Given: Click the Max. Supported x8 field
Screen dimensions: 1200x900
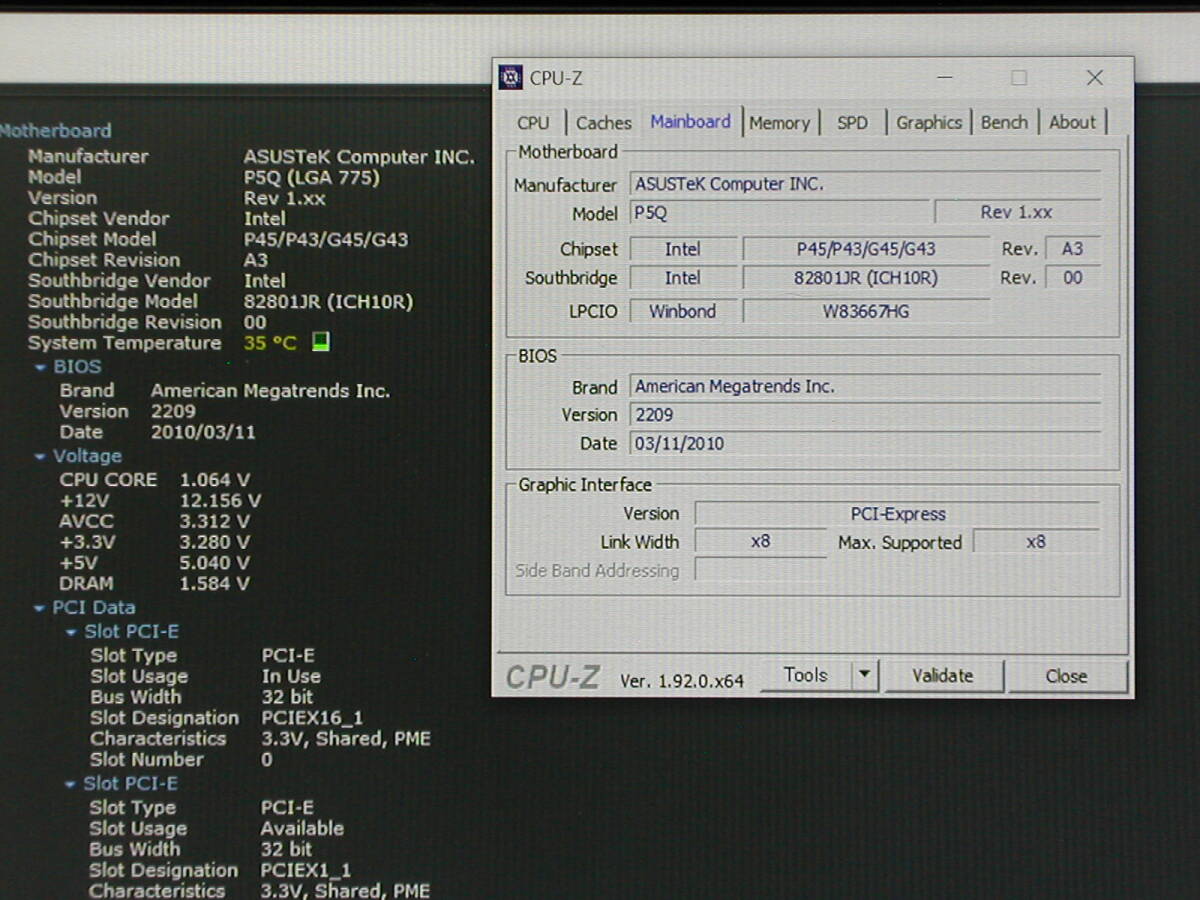Looking at the screenshot, I should pyautogui.click(x=1036, y=542).
